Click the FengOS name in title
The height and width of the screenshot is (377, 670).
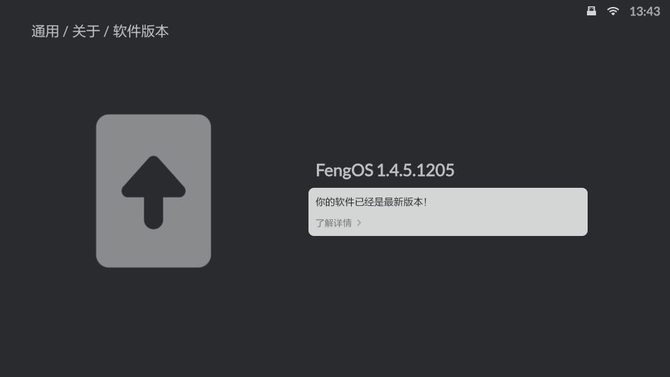(x=344, y=170)
